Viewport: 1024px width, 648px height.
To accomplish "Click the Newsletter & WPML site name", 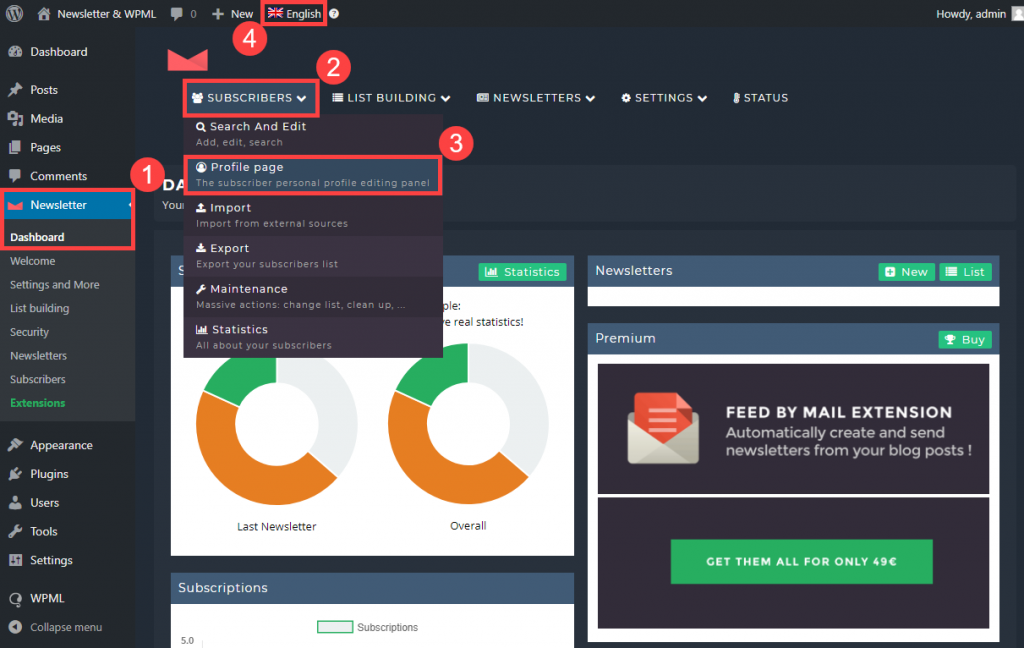I will pyautogui.click(x=106, y=14).
